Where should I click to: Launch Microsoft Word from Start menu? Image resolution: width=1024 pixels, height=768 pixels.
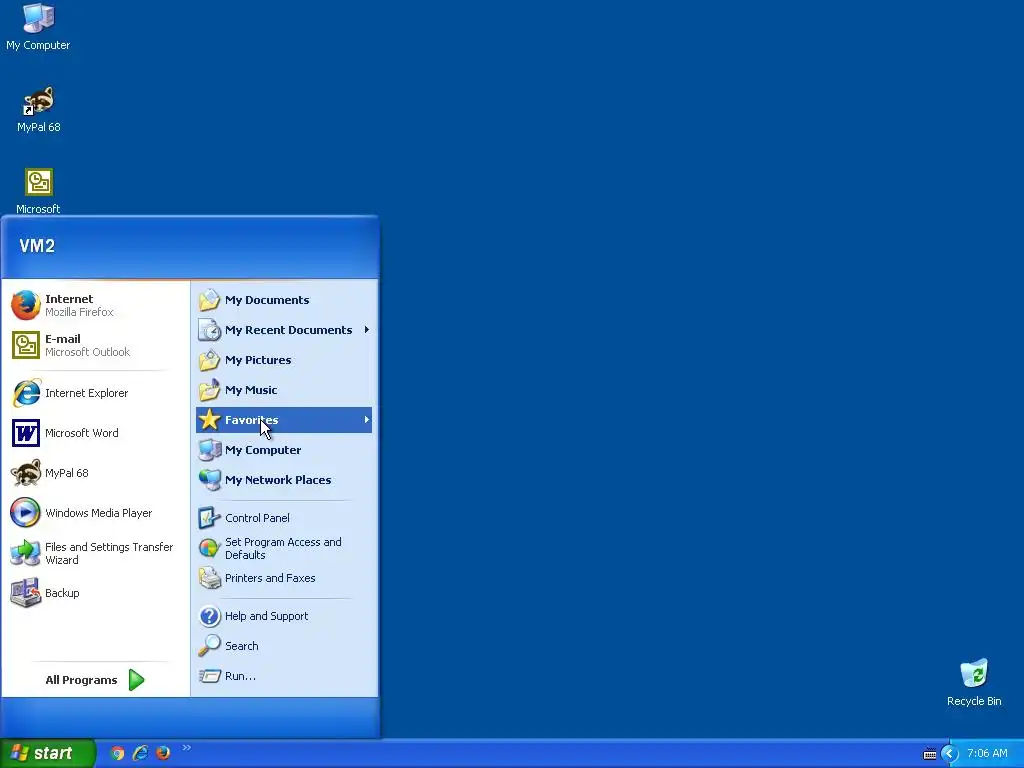pyautogui.click(x=95, y=433)
